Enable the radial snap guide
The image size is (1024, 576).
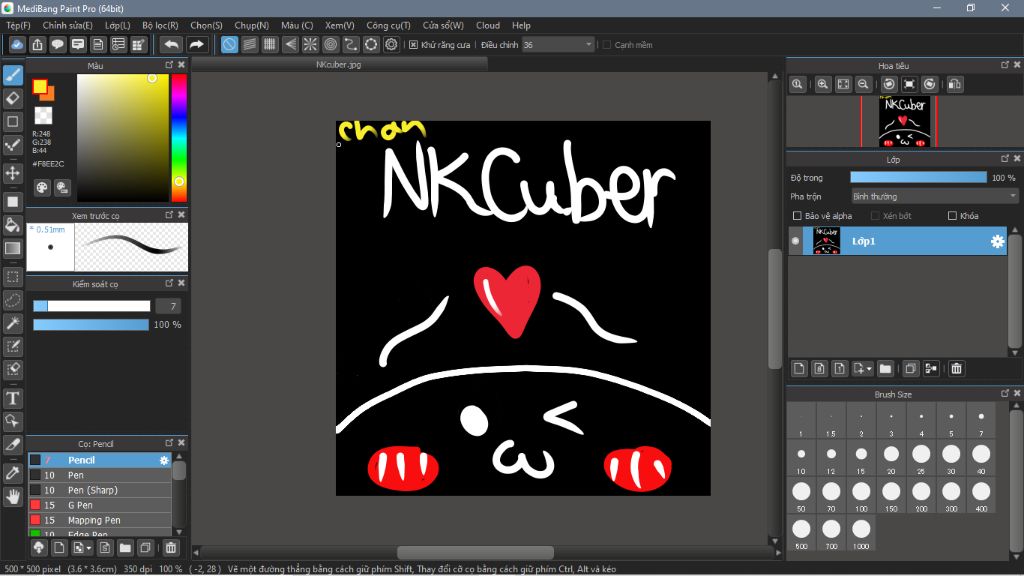coord(310,44)
